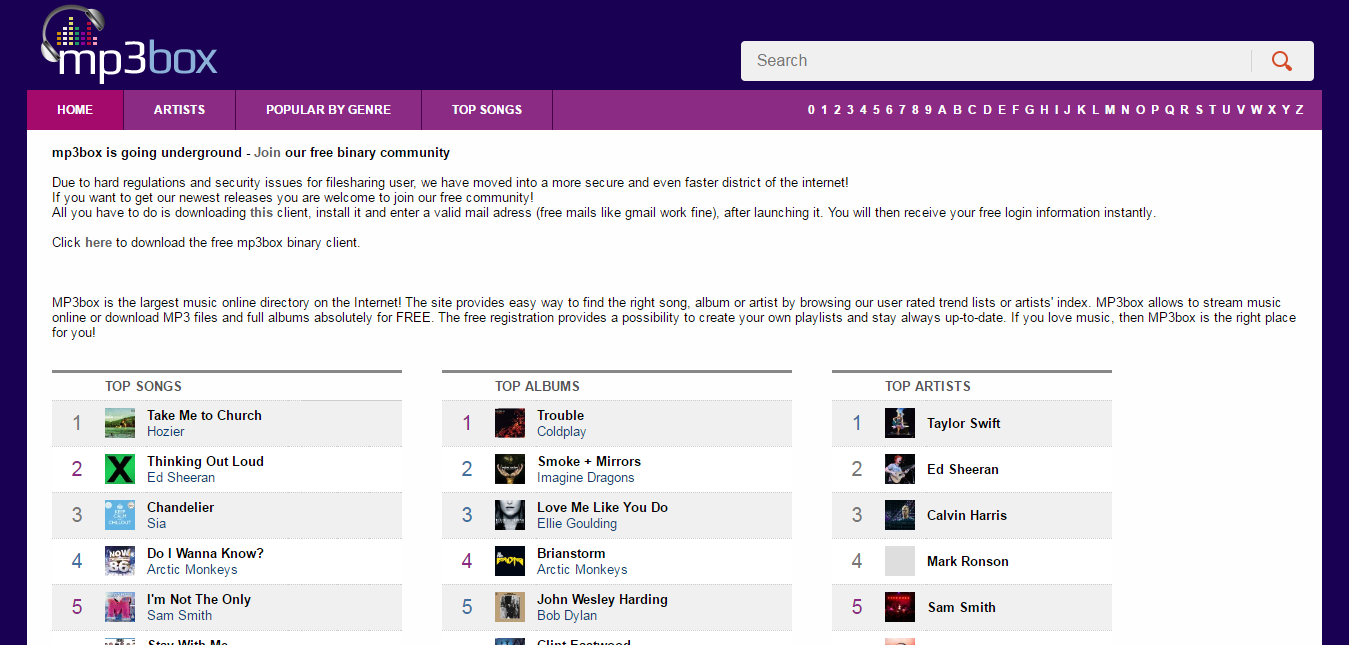Open Ed Sheeran name in Top Artists
The image size is (1349, 645).
(963, 469)
